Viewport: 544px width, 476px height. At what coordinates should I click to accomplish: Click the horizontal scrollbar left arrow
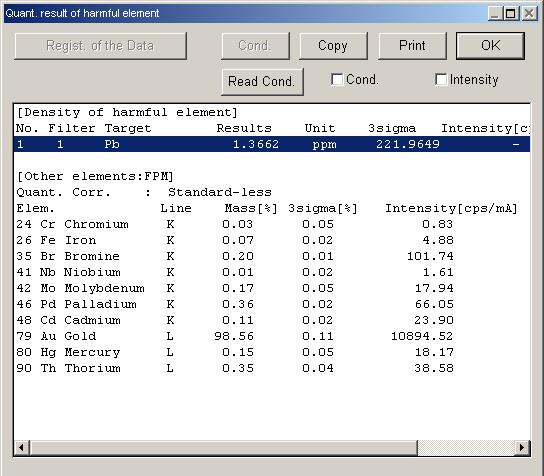(x=22, y=448)
